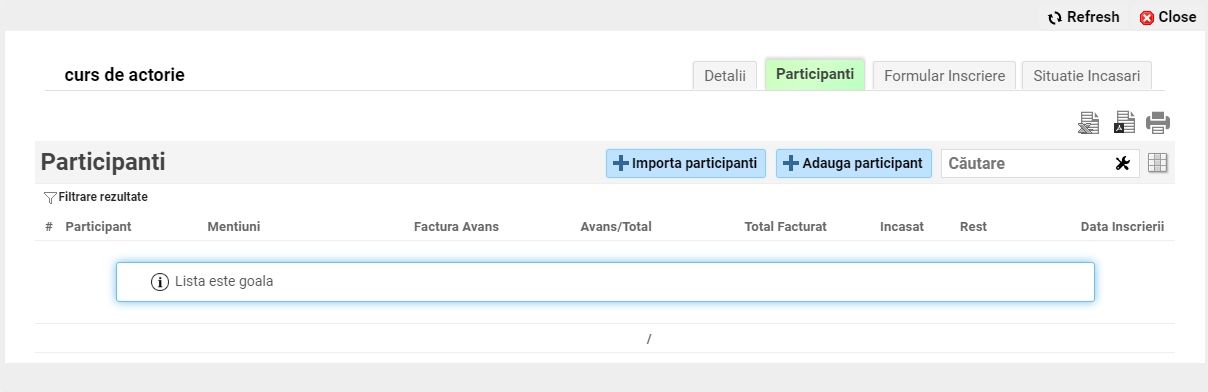Select the Participanti tab

[x=815, y=74]
